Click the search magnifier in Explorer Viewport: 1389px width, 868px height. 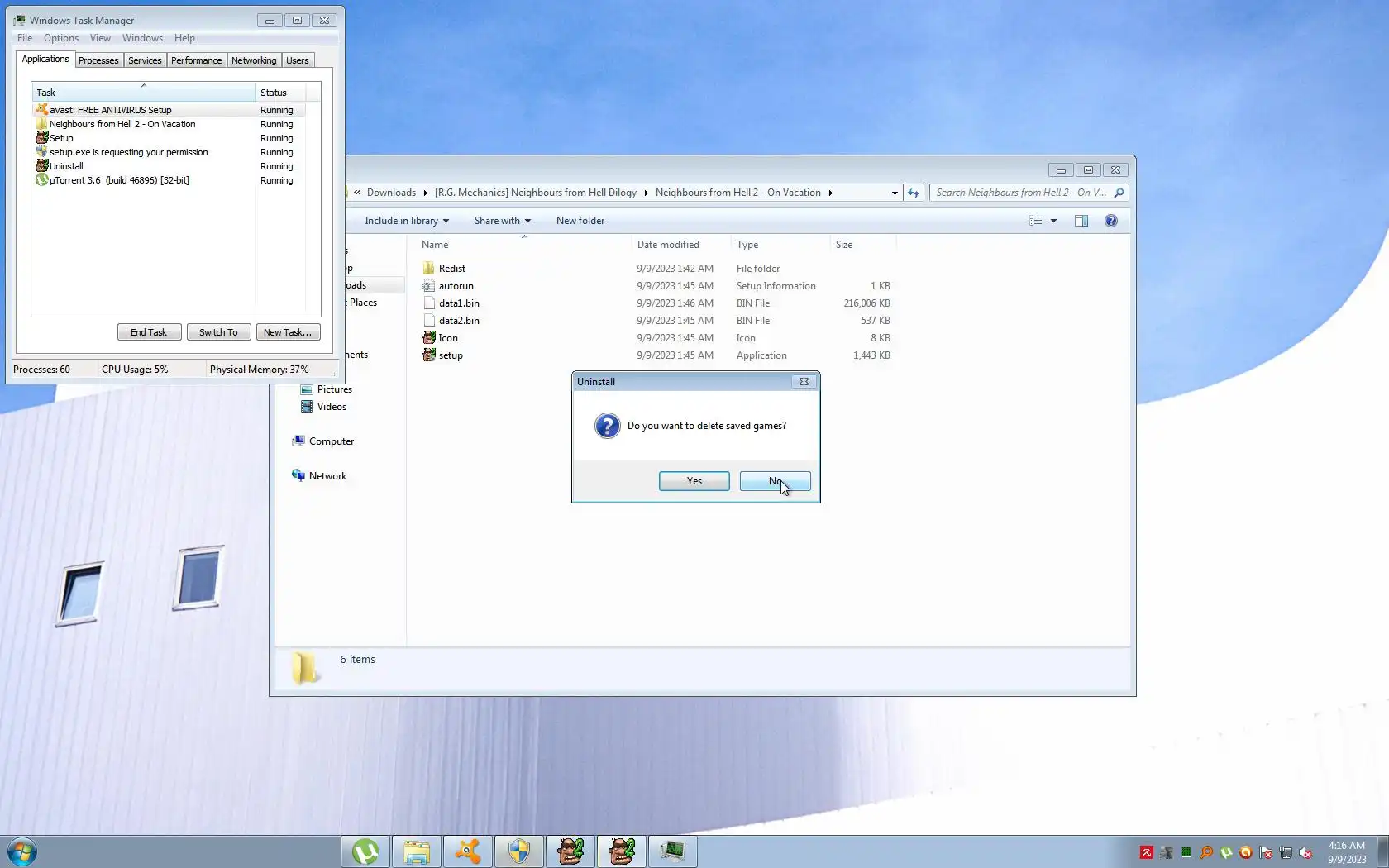coord(1119,193)
